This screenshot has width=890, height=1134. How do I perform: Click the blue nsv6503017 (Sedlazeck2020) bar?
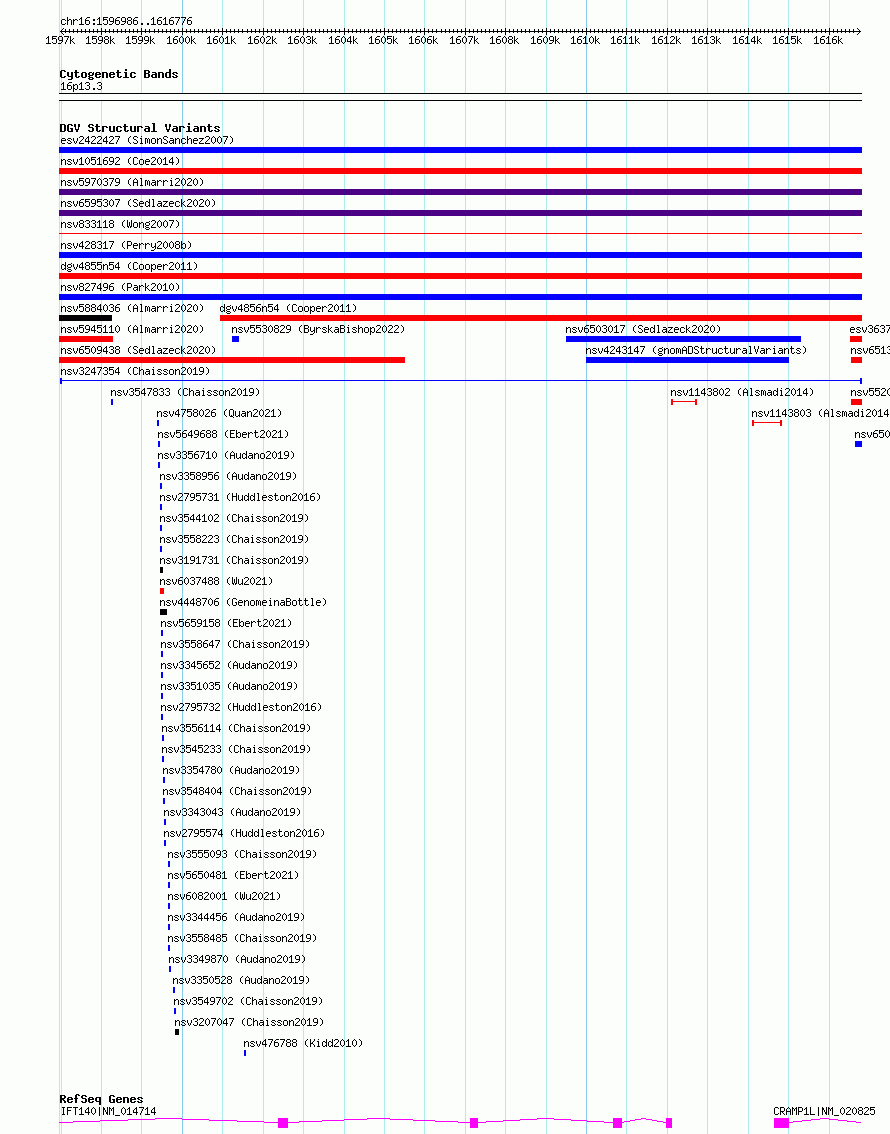coord(683,339)
